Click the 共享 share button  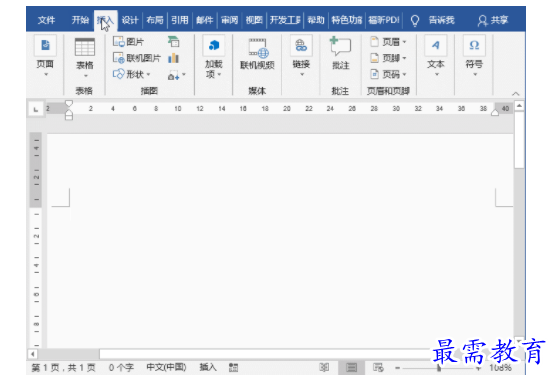(x=493, y=20)
